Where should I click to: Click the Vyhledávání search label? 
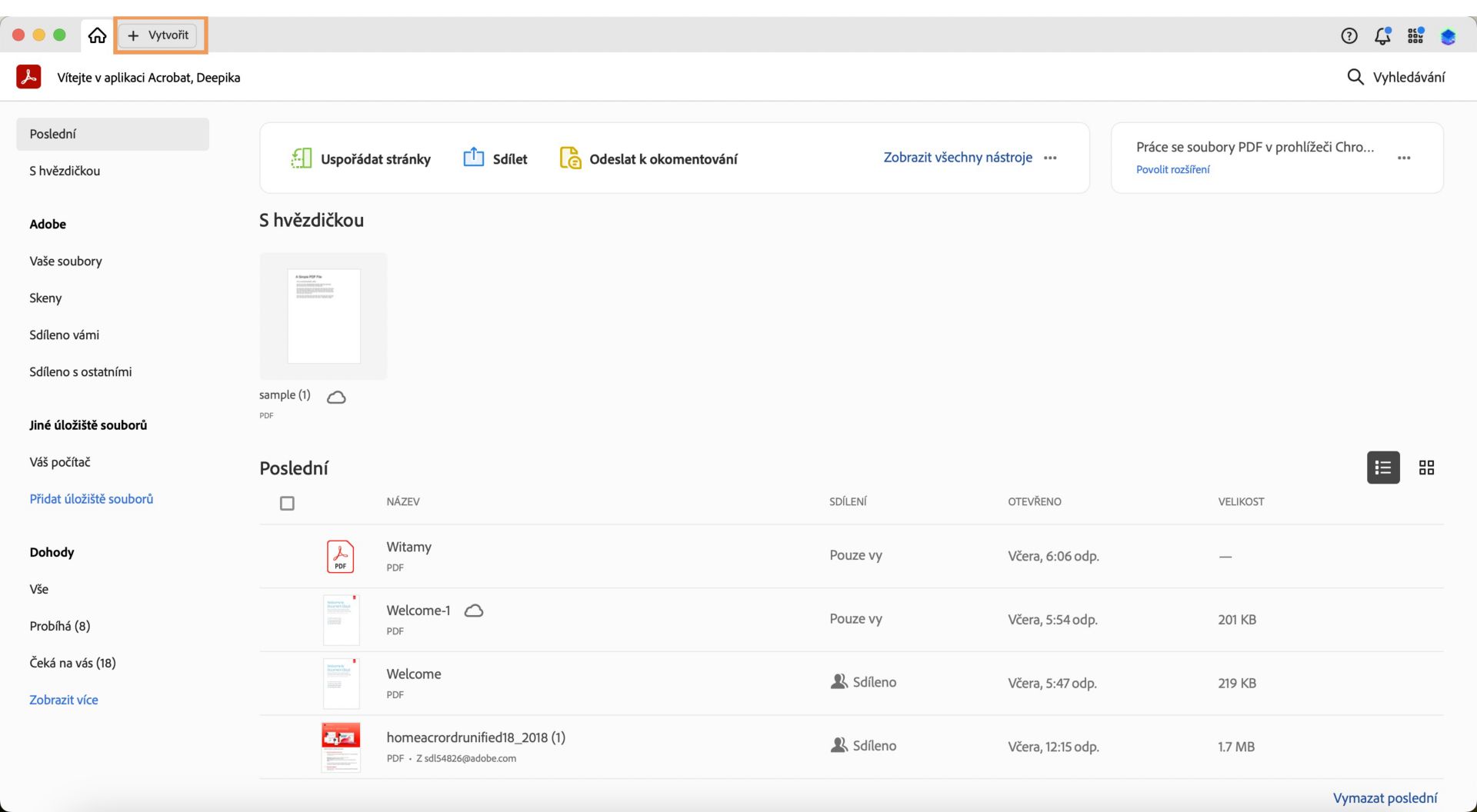(x=1409, y=78)
